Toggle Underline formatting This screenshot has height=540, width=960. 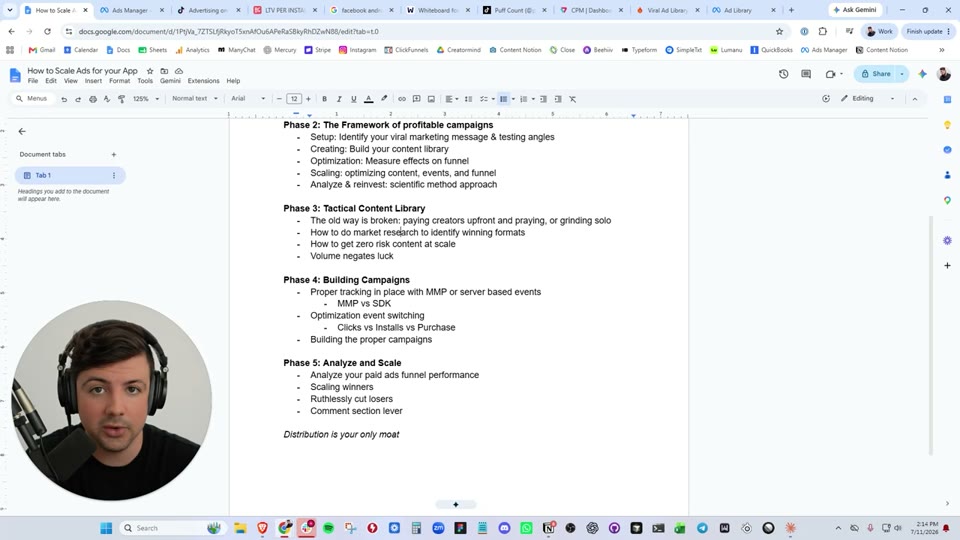[x=353, y=99]
